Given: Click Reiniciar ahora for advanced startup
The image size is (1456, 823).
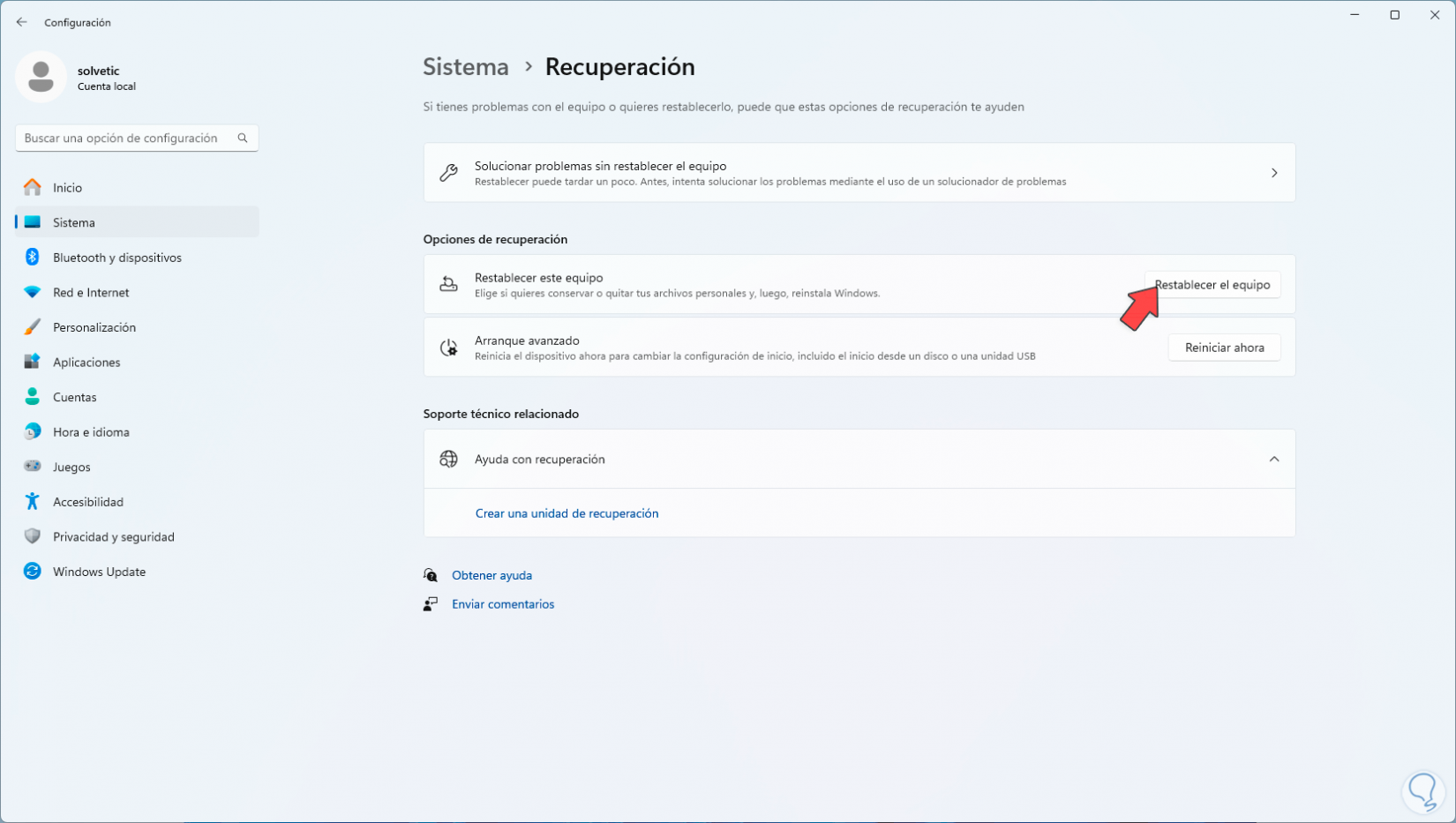Looking at the screenshot, I should pyautogui.click(x=1224, y=347).
